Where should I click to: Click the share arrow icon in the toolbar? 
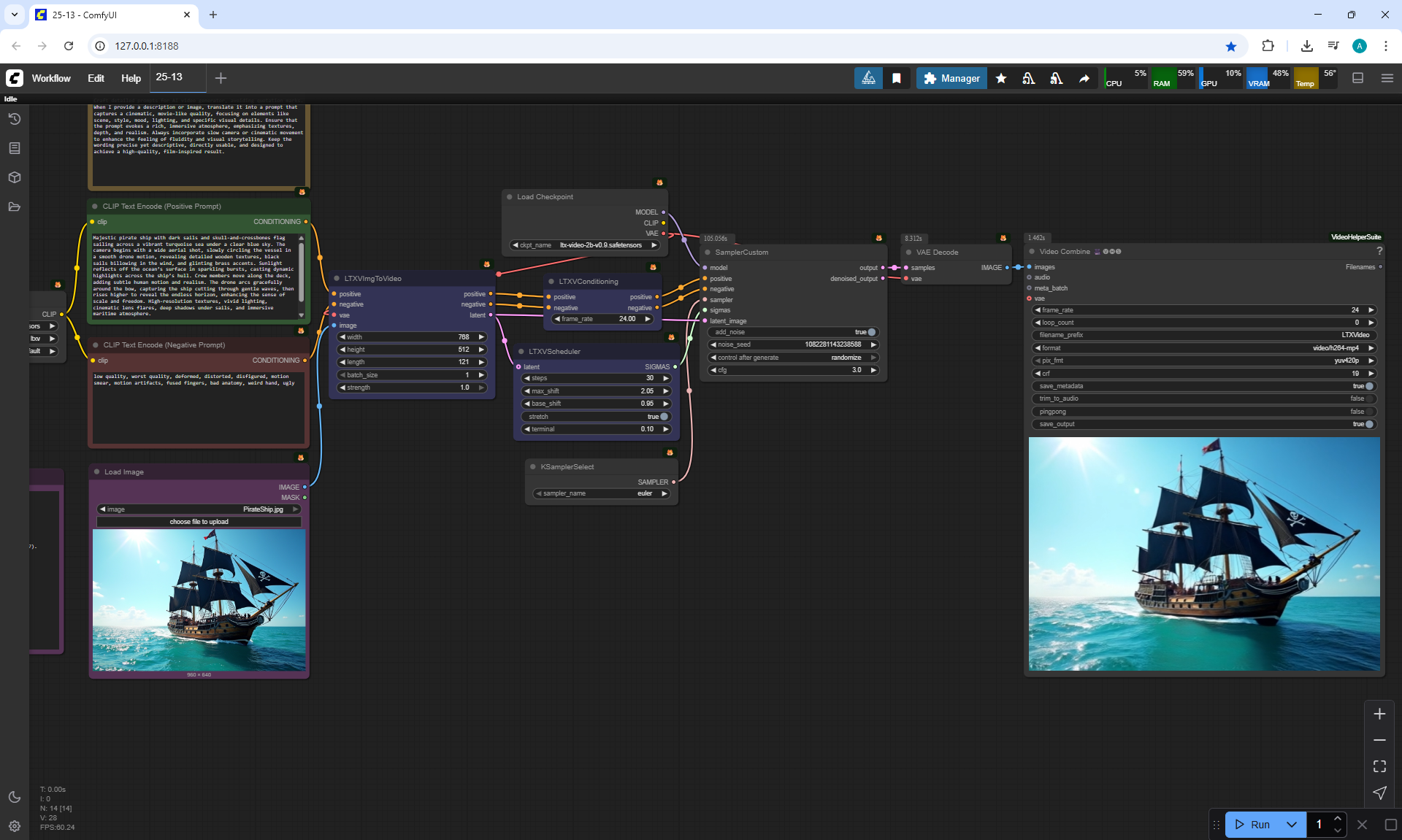(x=1084, y=78)
